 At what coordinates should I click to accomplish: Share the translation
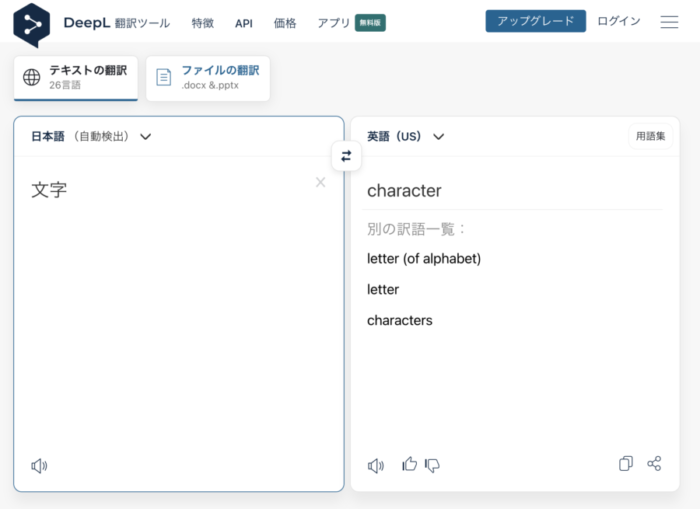tap(654, 463)
